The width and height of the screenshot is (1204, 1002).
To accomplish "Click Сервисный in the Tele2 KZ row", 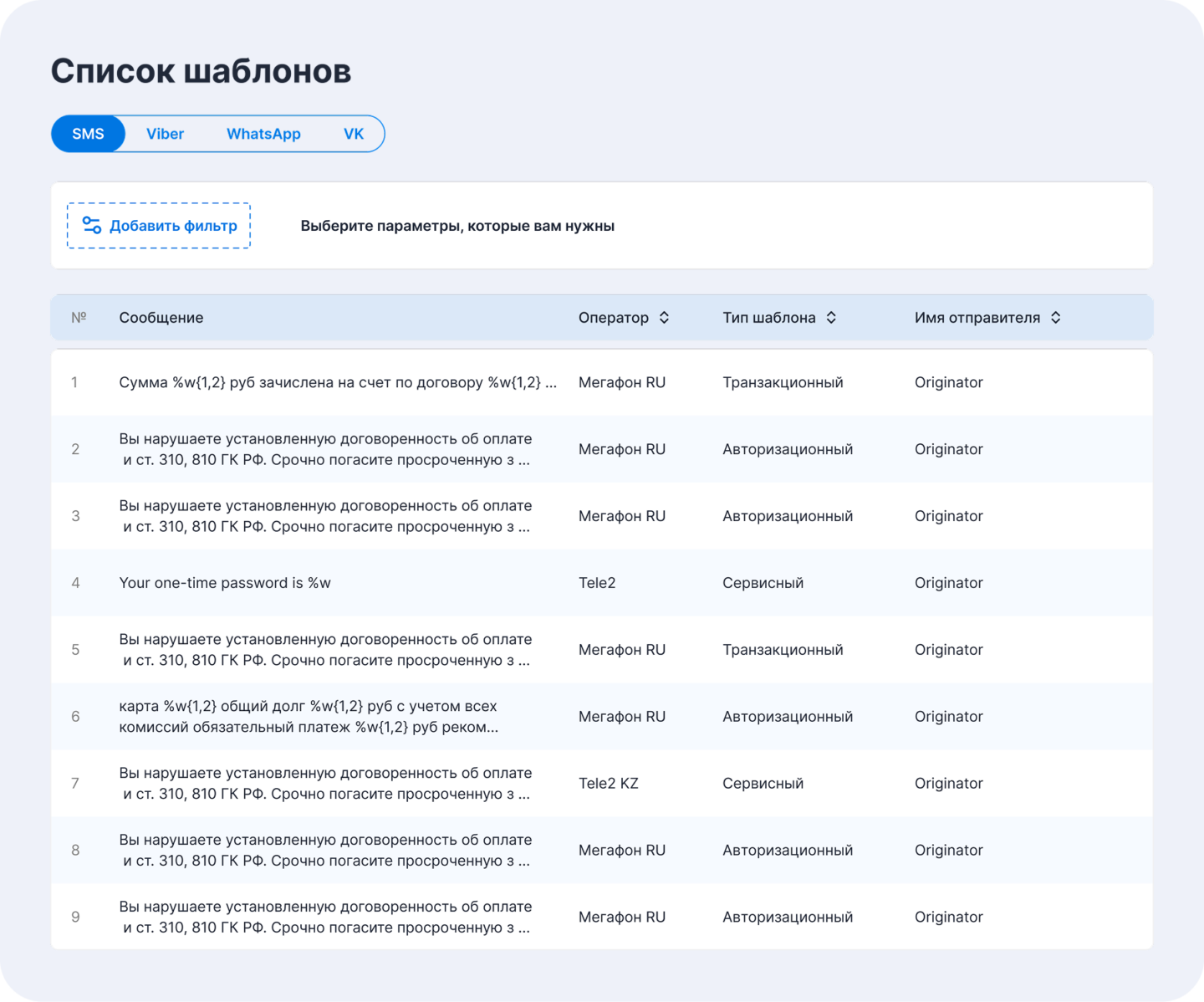I will pos(763,784).
